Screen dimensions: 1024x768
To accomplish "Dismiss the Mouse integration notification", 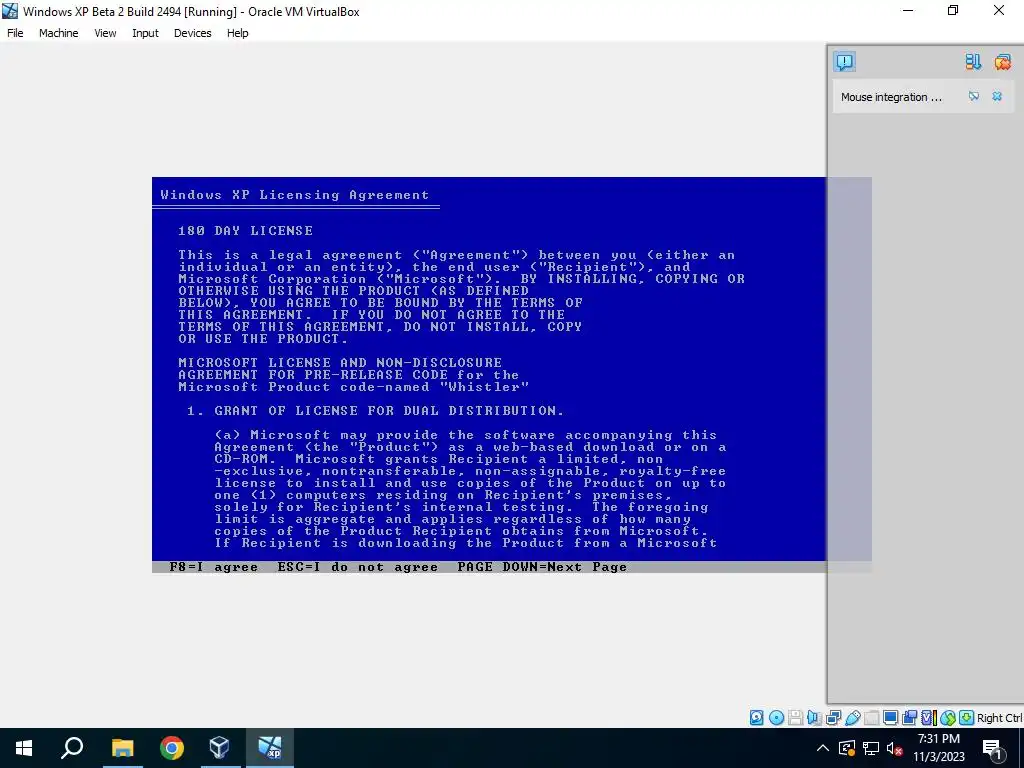I will coord(997,97).
